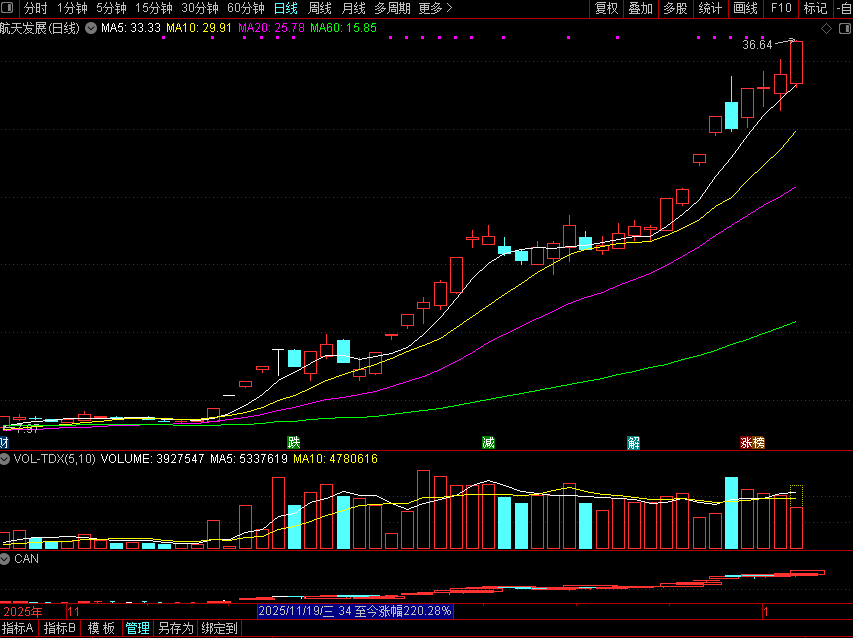Click the 绑定到 bind-to button
The height and width of the screenshot is (638, 853).
coord(219,629)
